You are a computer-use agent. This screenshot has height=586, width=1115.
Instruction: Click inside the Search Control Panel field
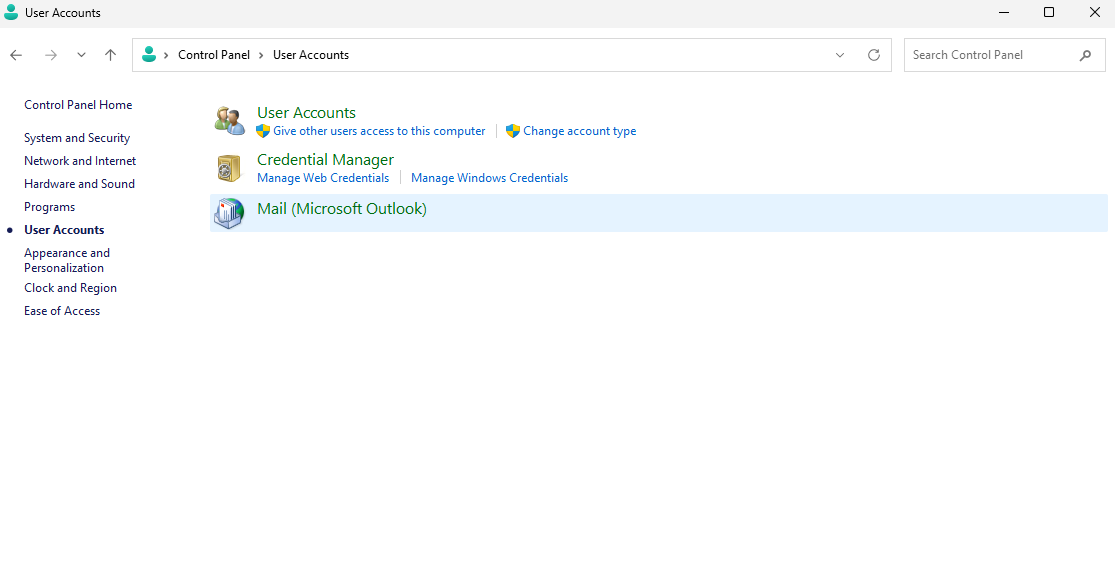click(980, 55)
